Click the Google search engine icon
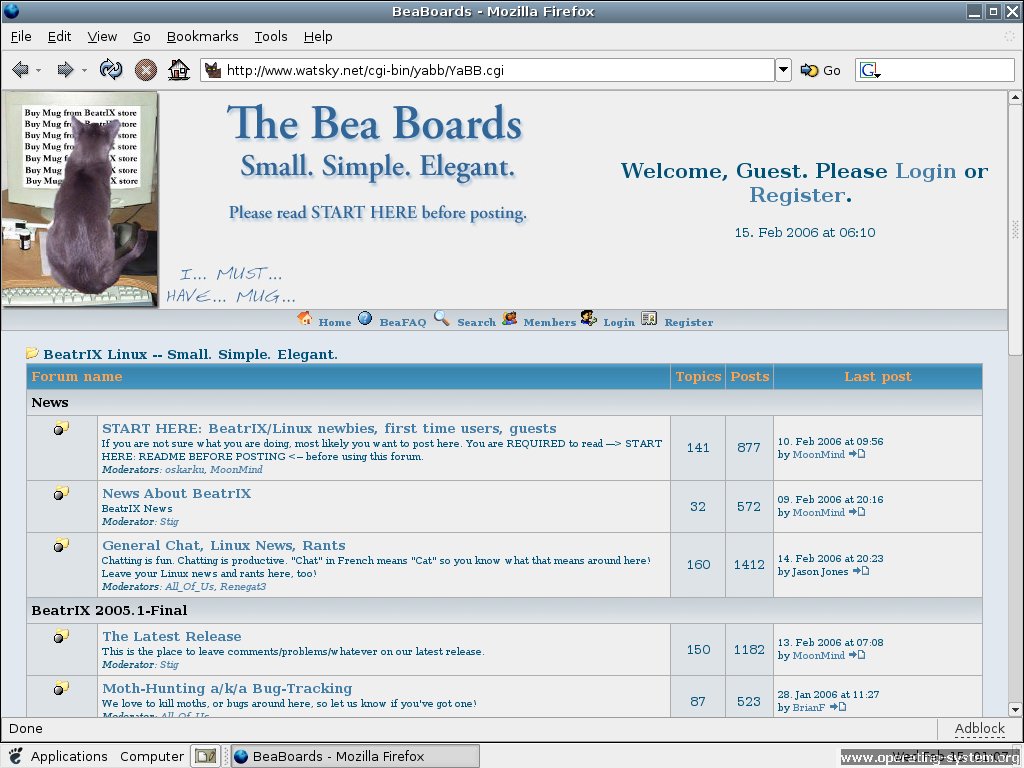 (x=870, y=70)
